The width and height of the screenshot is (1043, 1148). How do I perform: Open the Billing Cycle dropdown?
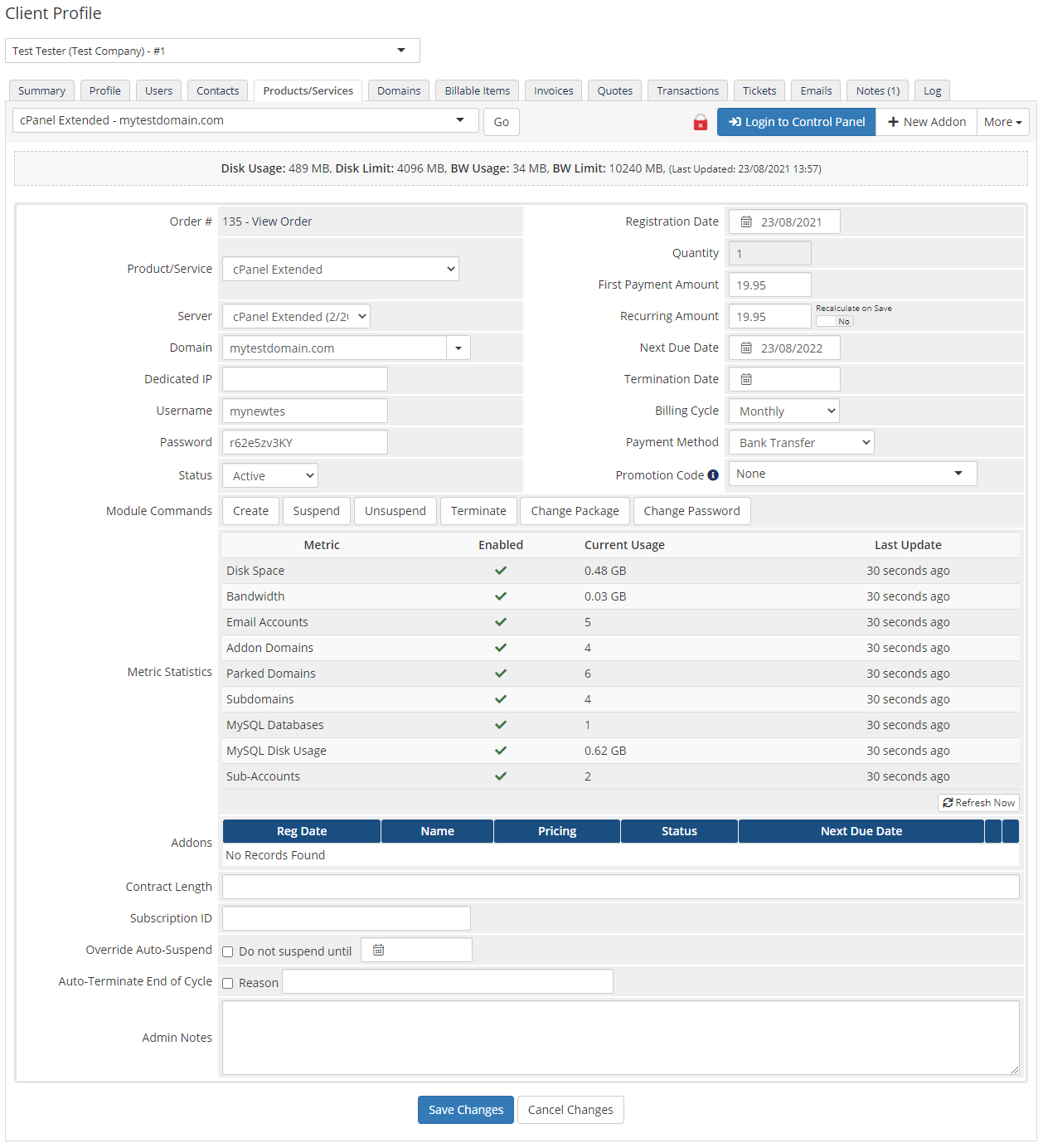tap(783, 410)
